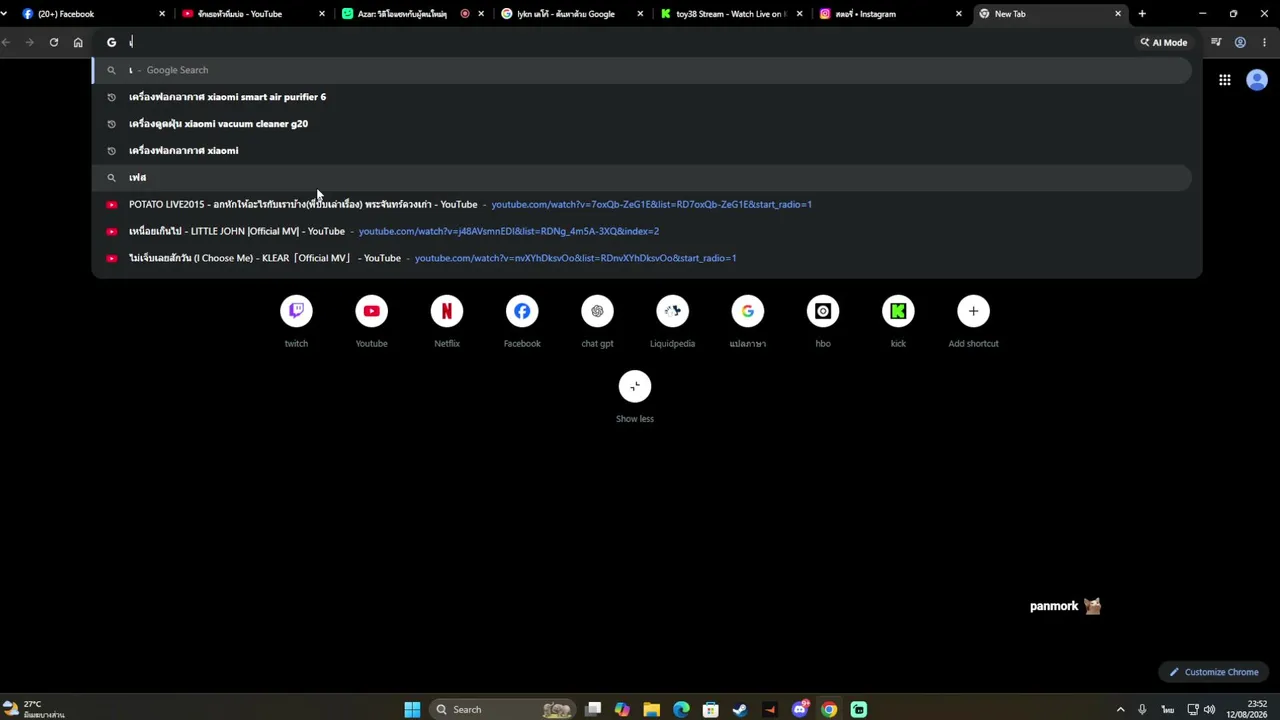Go to the home page icon
1280x720 pixels.
click(x=78, y=42)
